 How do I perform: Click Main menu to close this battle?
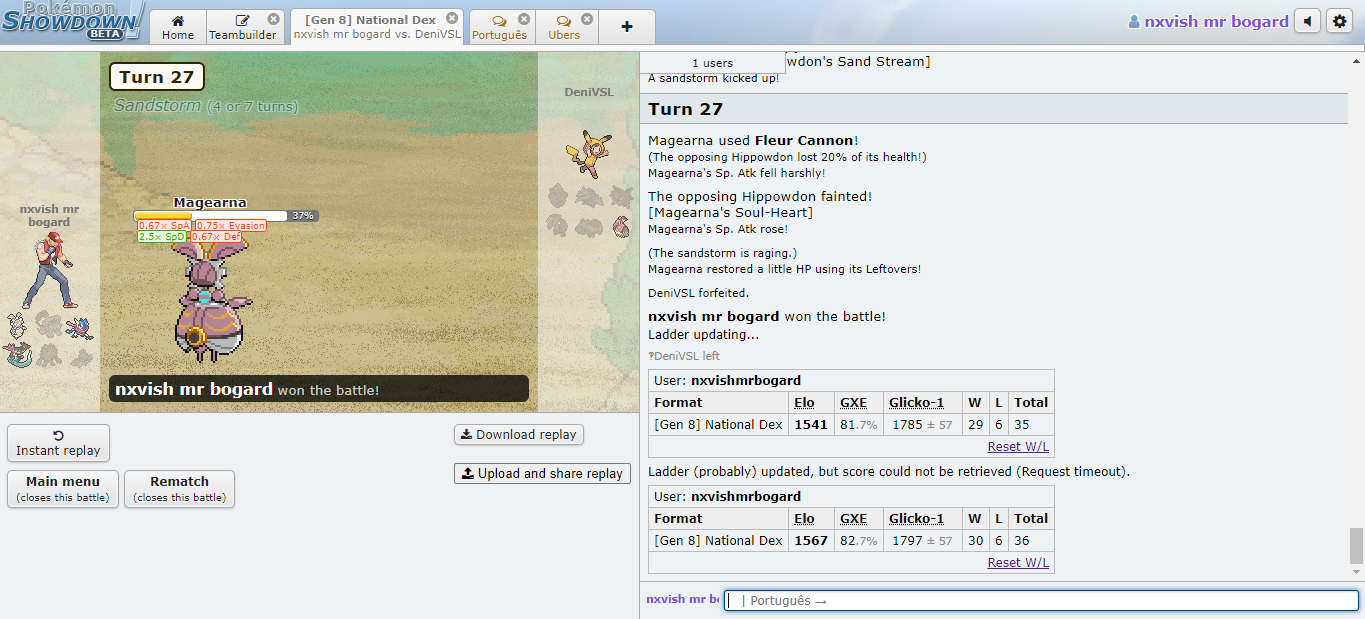pyautogui.click(x=62, y=488)
